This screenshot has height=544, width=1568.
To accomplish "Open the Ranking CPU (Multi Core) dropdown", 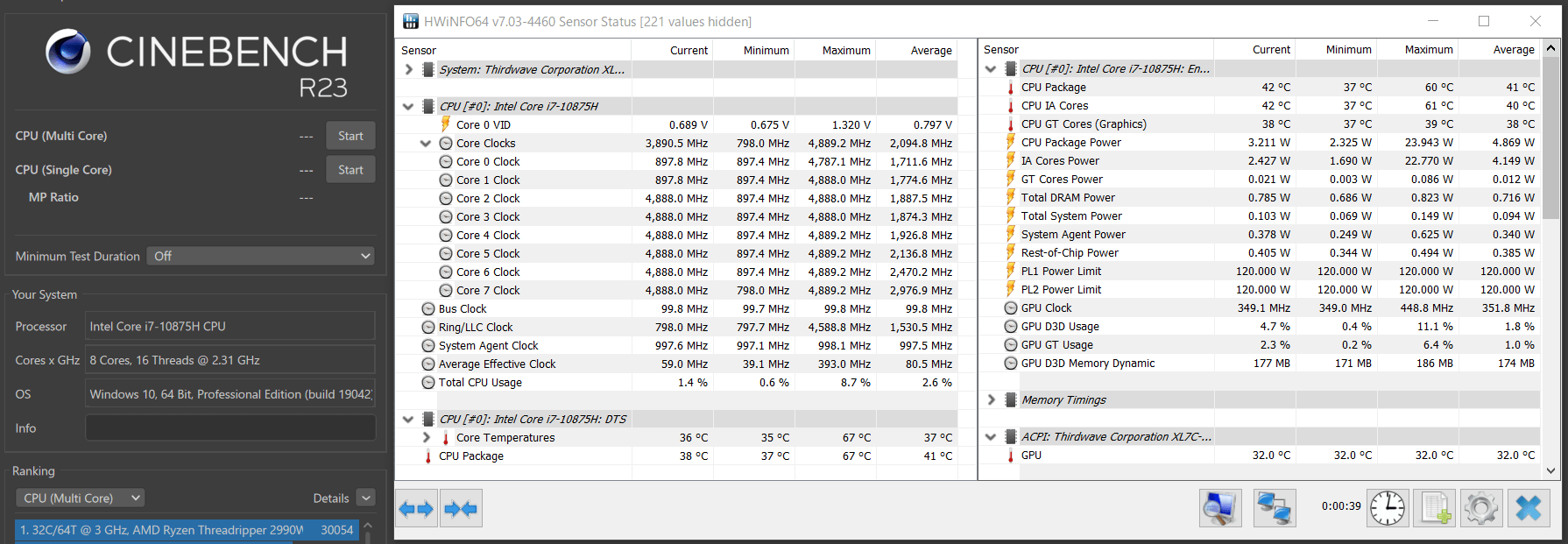I will [x=81, y=498].
